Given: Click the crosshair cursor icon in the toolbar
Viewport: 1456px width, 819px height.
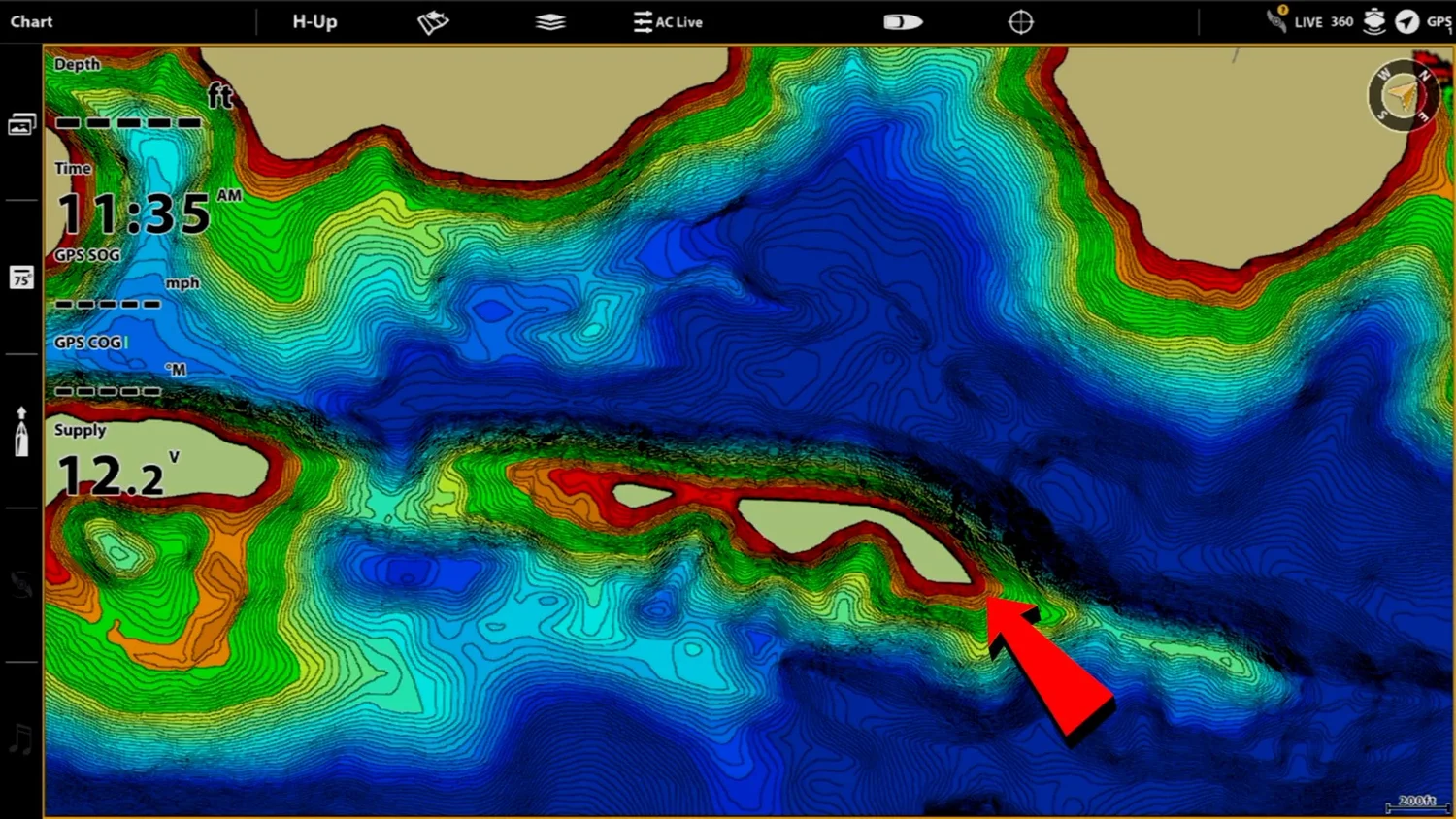Looking at the screenshot, I should click(x=1020, y=21).
